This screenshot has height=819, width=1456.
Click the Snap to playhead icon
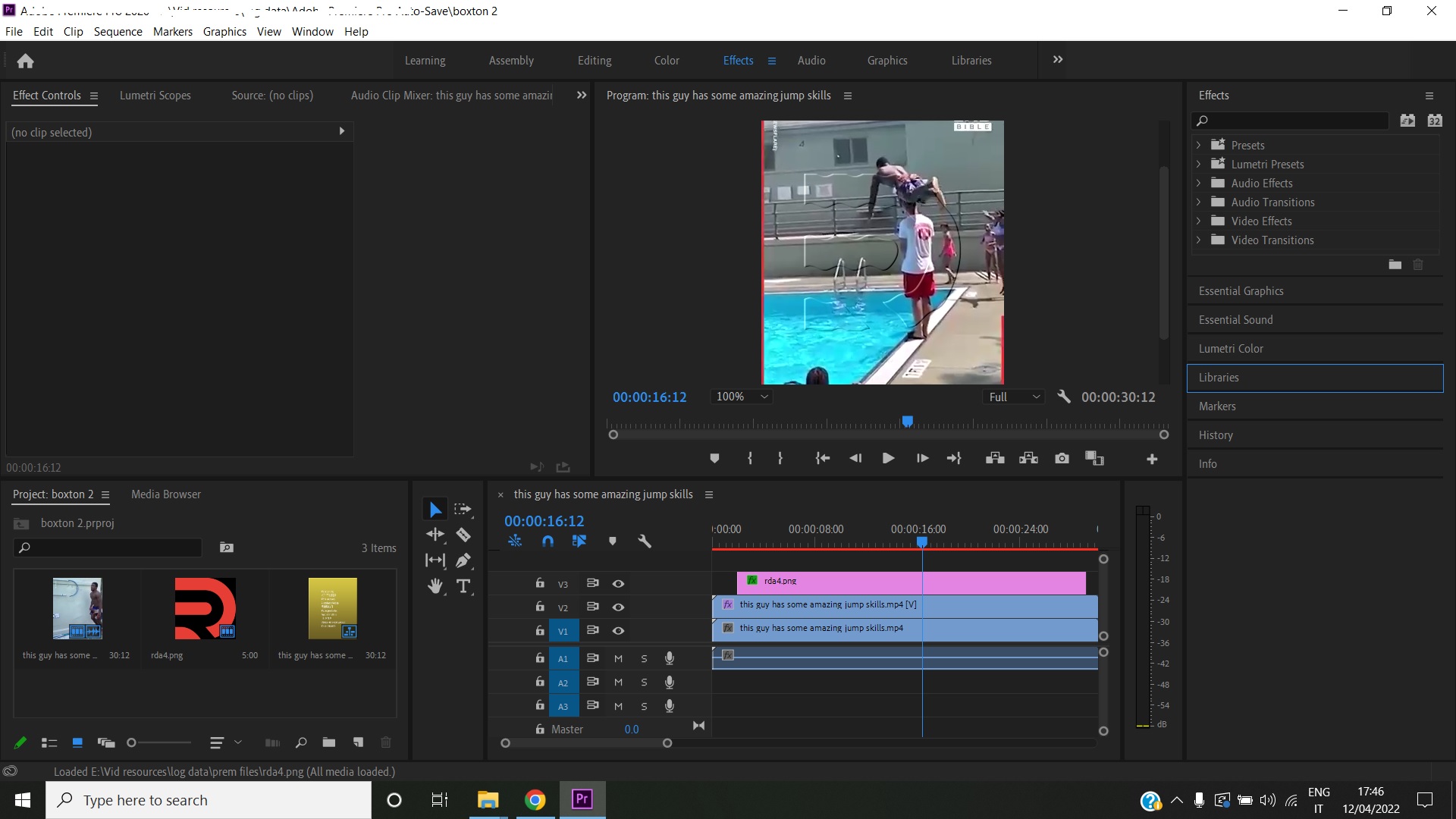[548, 541]
